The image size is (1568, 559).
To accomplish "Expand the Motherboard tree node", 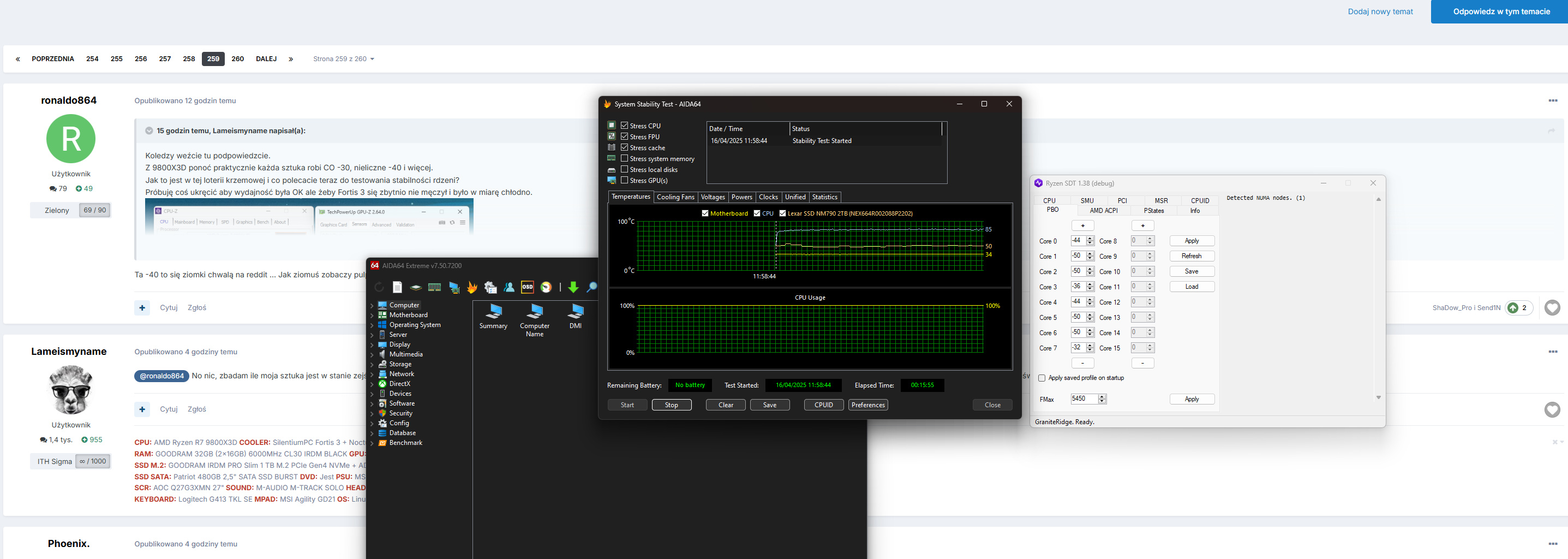I will tap(372, 316).
